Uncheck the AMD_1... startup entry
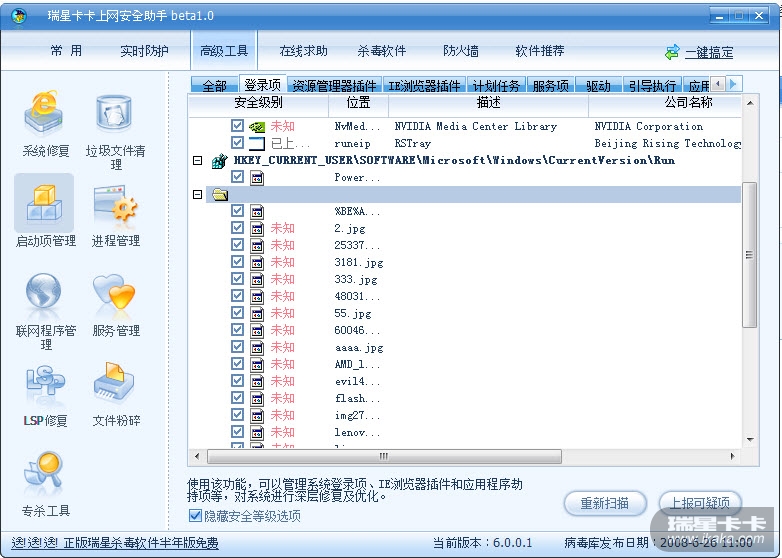782x558 pixels. [x=237, y=364]
